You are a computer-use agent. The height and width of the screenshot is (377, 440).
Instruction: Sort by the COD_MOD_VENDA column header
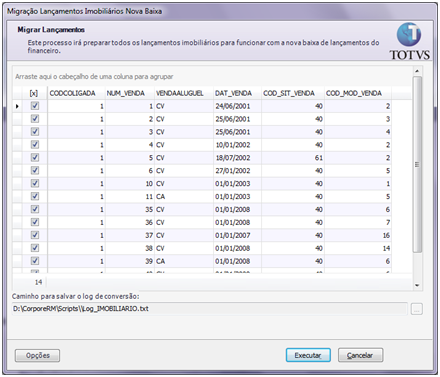click(358, 93)
